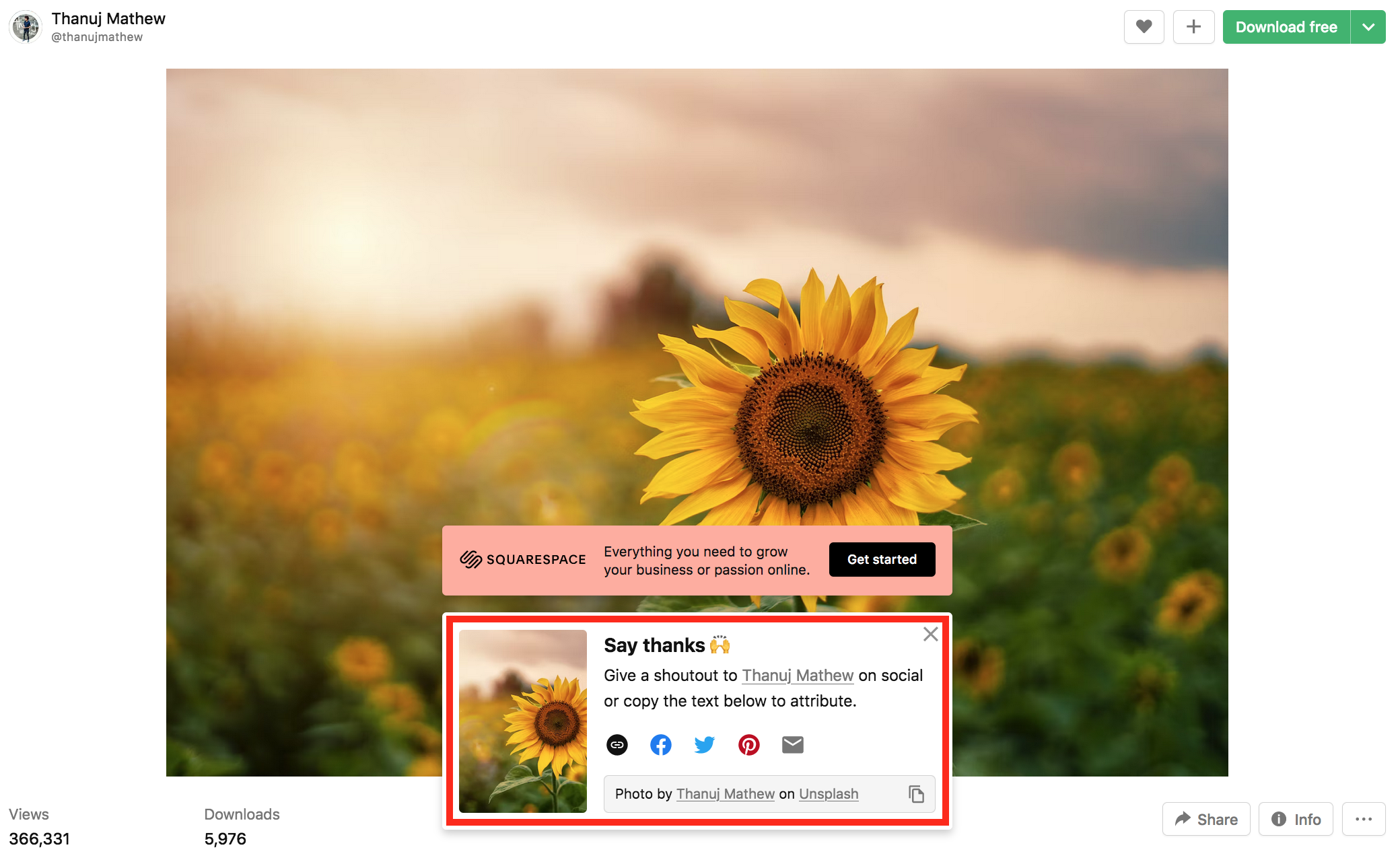Image resolution: width=1400 pixels, height=864 pixels.
Task: Open Thanuj Mathew's profile avatar
Action: point(26,27)
